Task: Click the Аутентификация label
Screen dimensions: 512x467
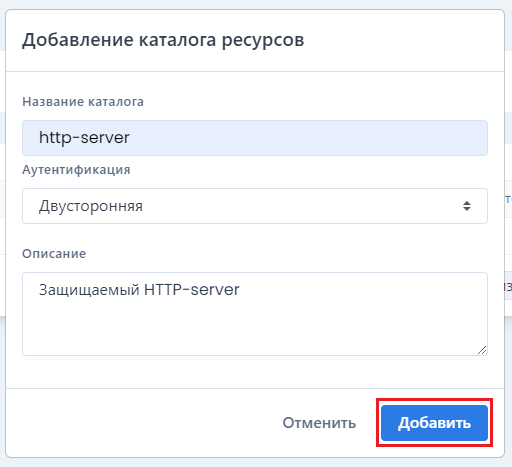Action: pyautogui.click(x=76, y=170)
